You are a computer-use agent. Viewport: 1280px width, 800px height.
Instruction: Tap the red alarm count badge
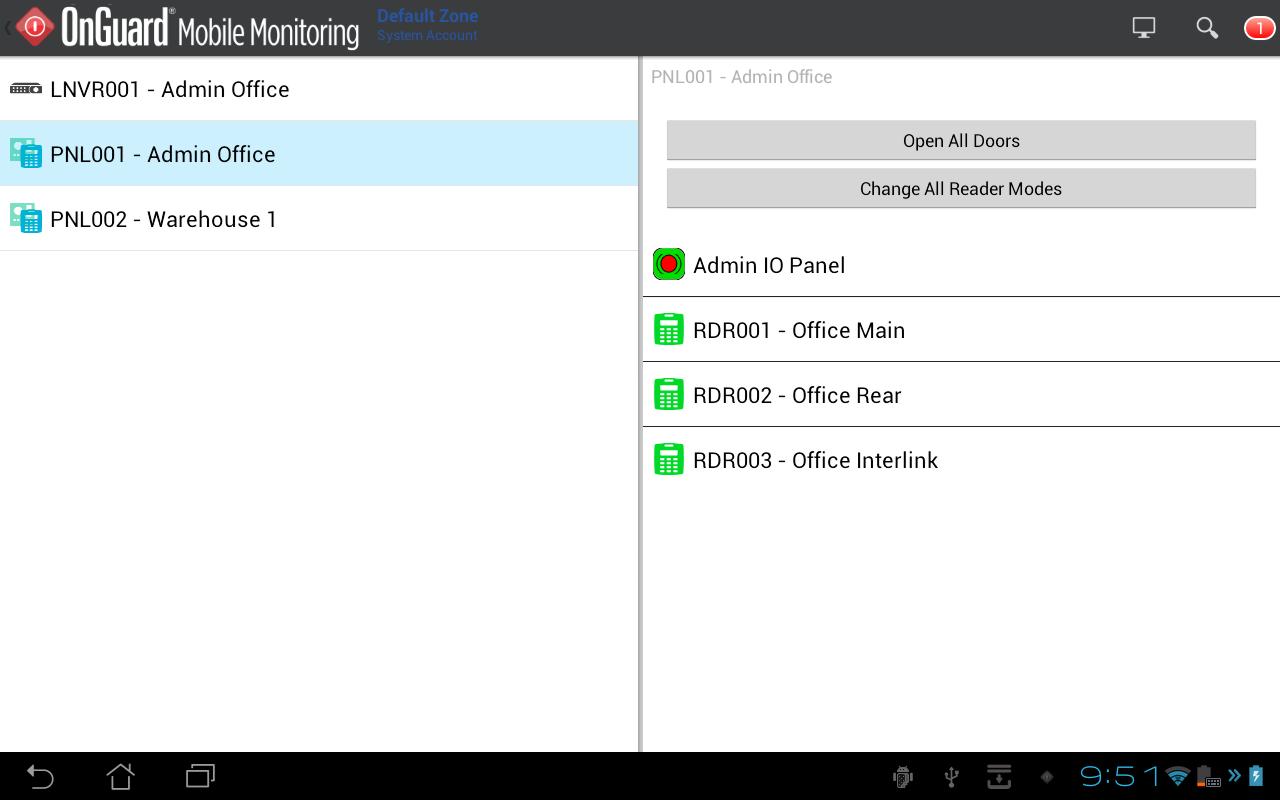click(1259, 27)
